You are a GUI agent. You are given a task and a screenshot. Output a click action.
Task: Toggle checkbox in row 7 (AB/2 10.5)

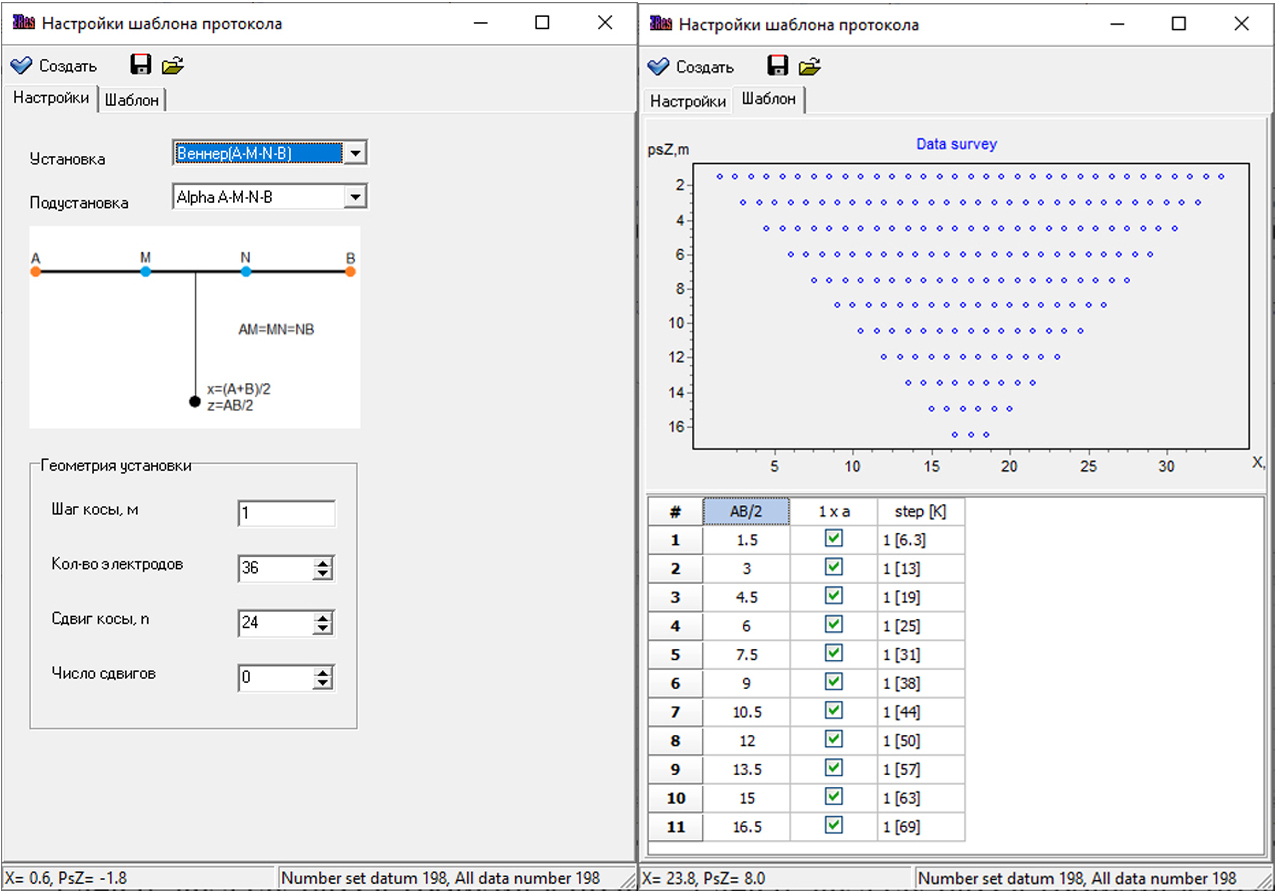tap(834, 711)
